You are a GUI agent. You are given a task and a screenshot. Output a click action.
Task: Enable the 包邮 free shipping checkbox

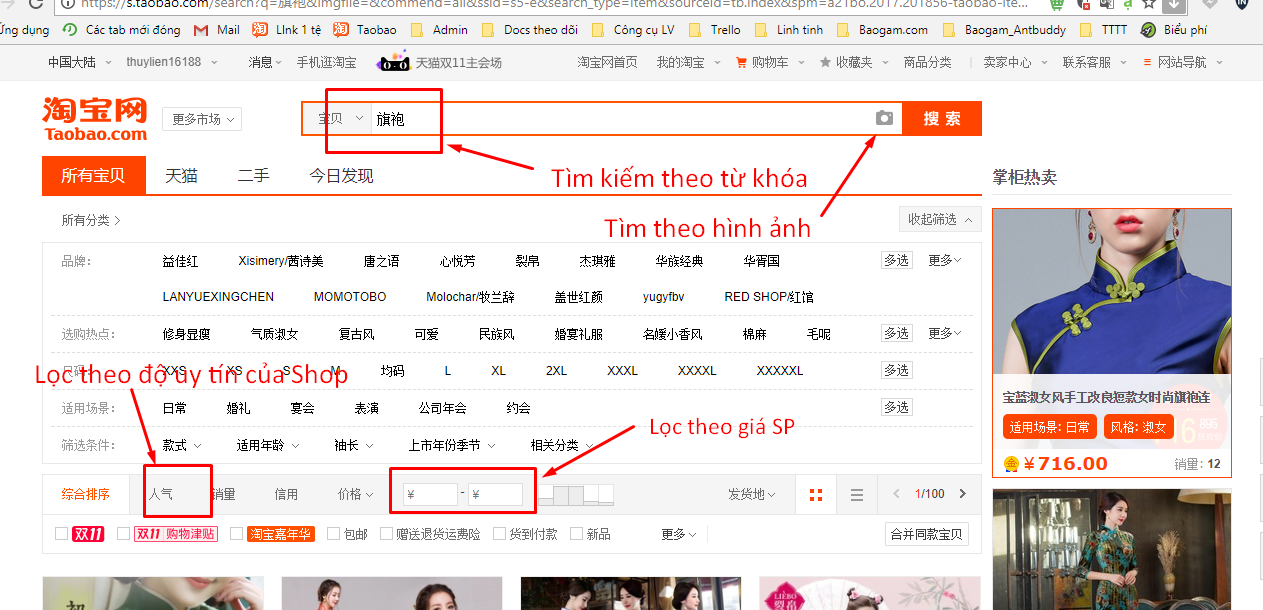(x=334, y=534)
